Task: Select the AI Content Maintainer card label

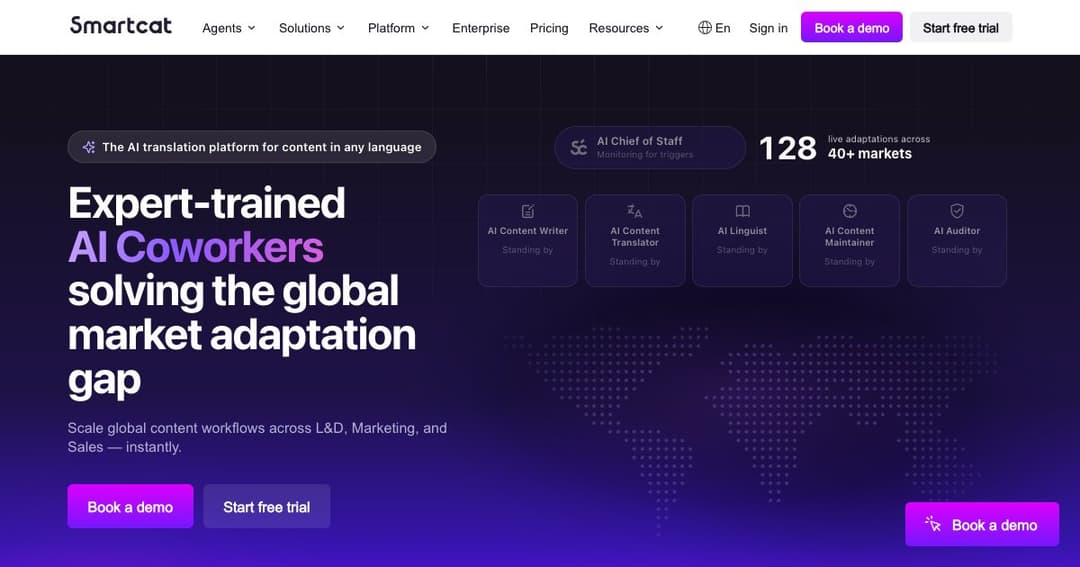Action: tap(849, 236)
